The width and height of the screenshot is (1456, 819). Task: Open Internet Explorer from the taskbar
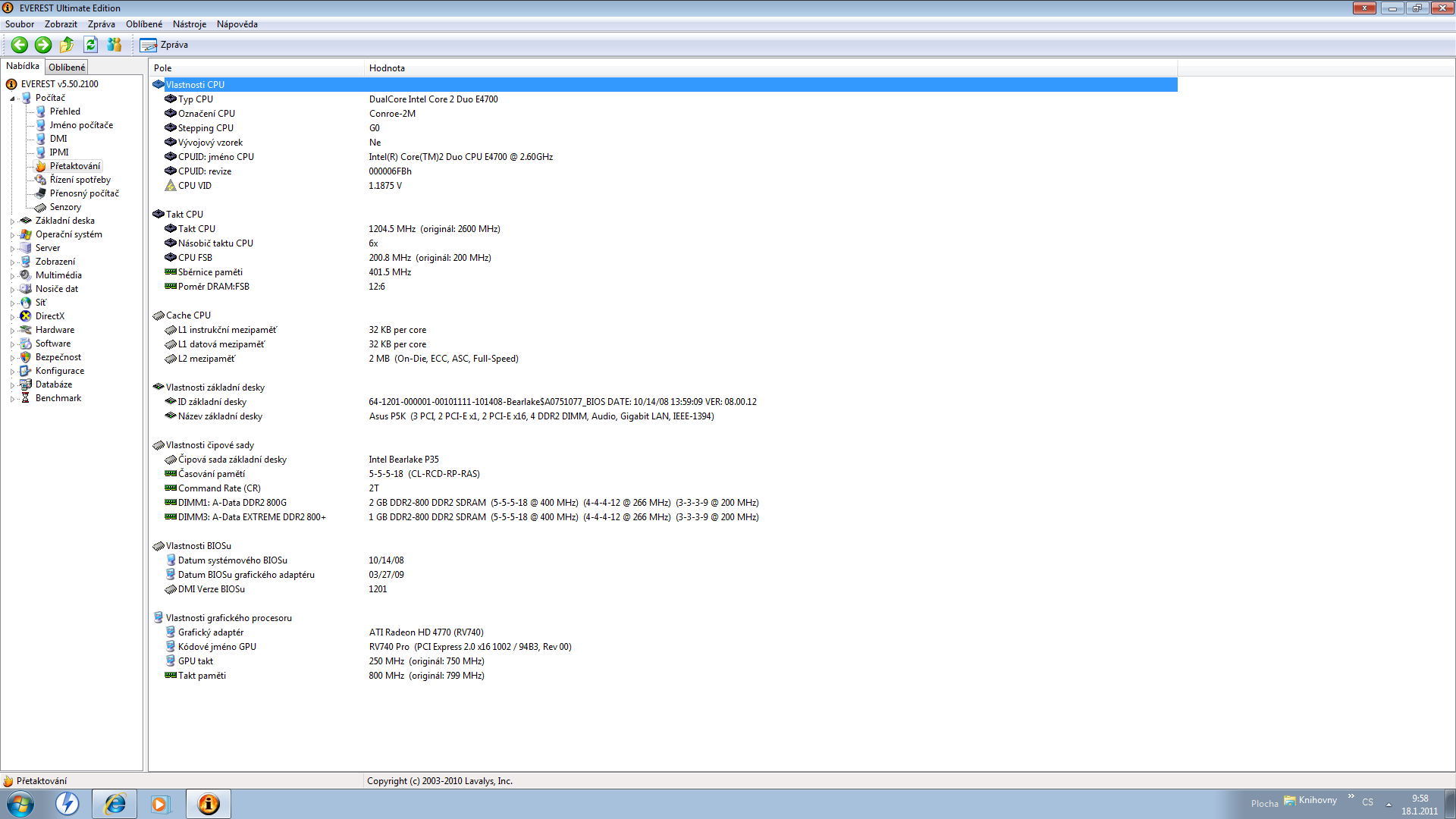coord(115,804)
